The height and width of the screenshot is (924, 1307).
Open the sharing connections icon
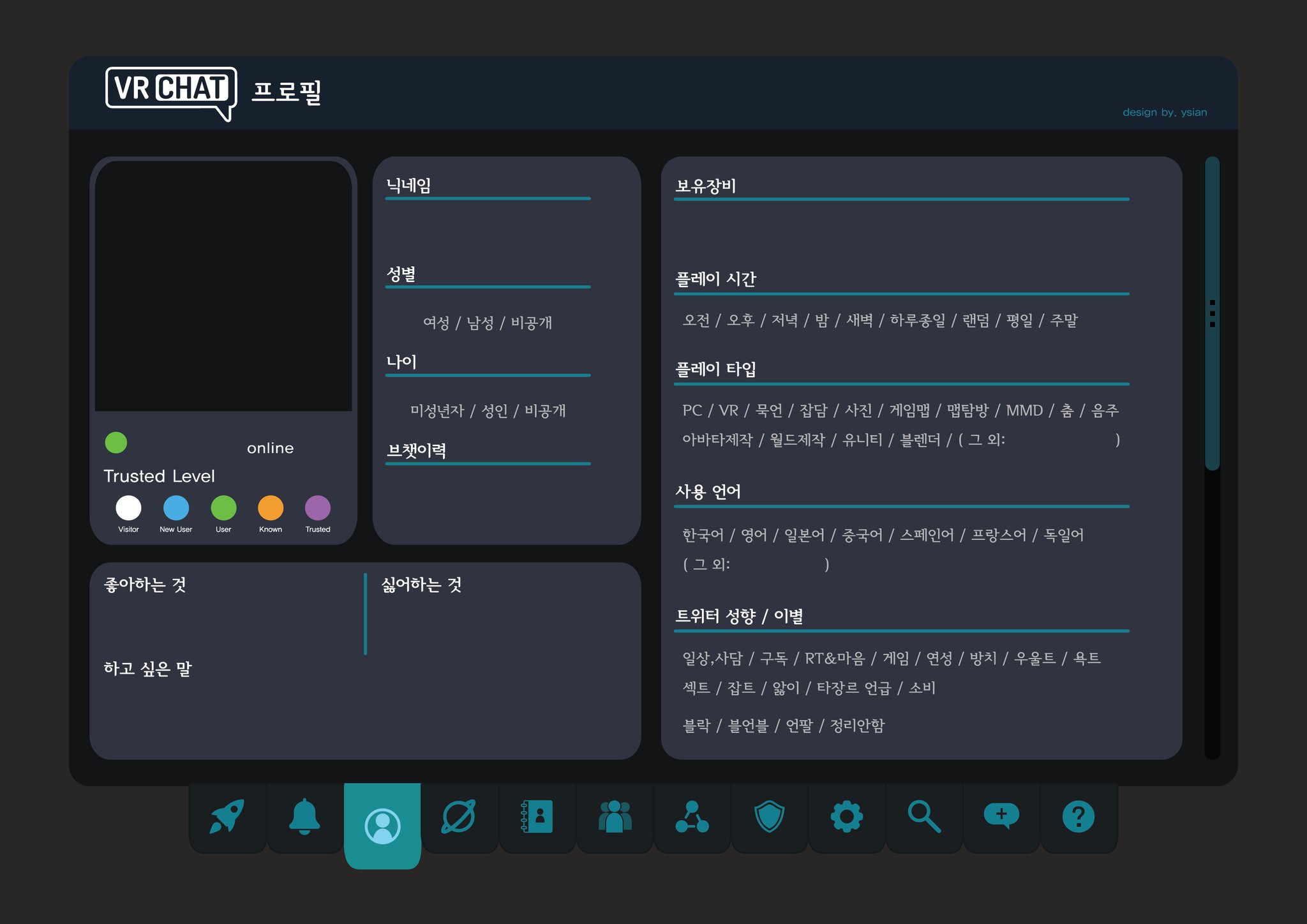(x=692, y=817)
